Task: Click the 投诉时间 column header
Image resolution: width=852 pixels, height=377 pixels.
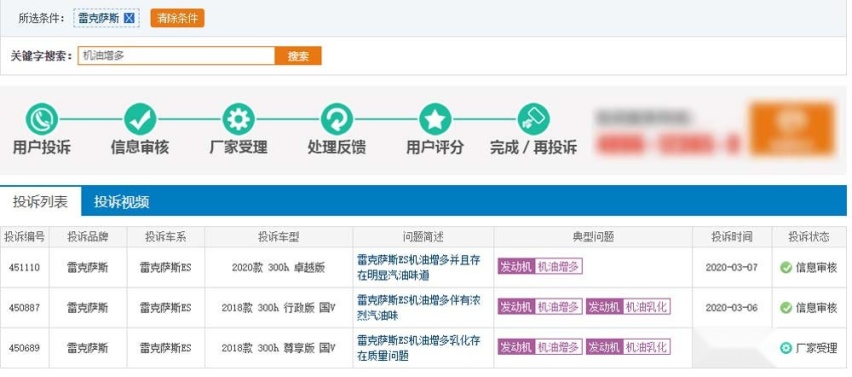Action: tap(732, 237)
